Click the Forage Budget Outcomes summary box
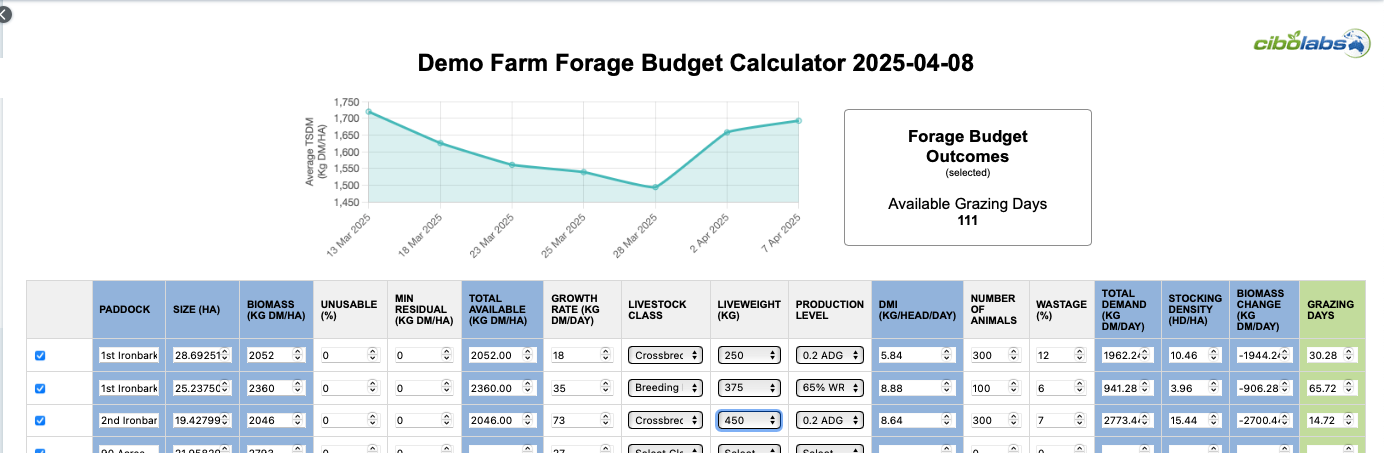This screenshot has width=1384, height=453. 967,177
